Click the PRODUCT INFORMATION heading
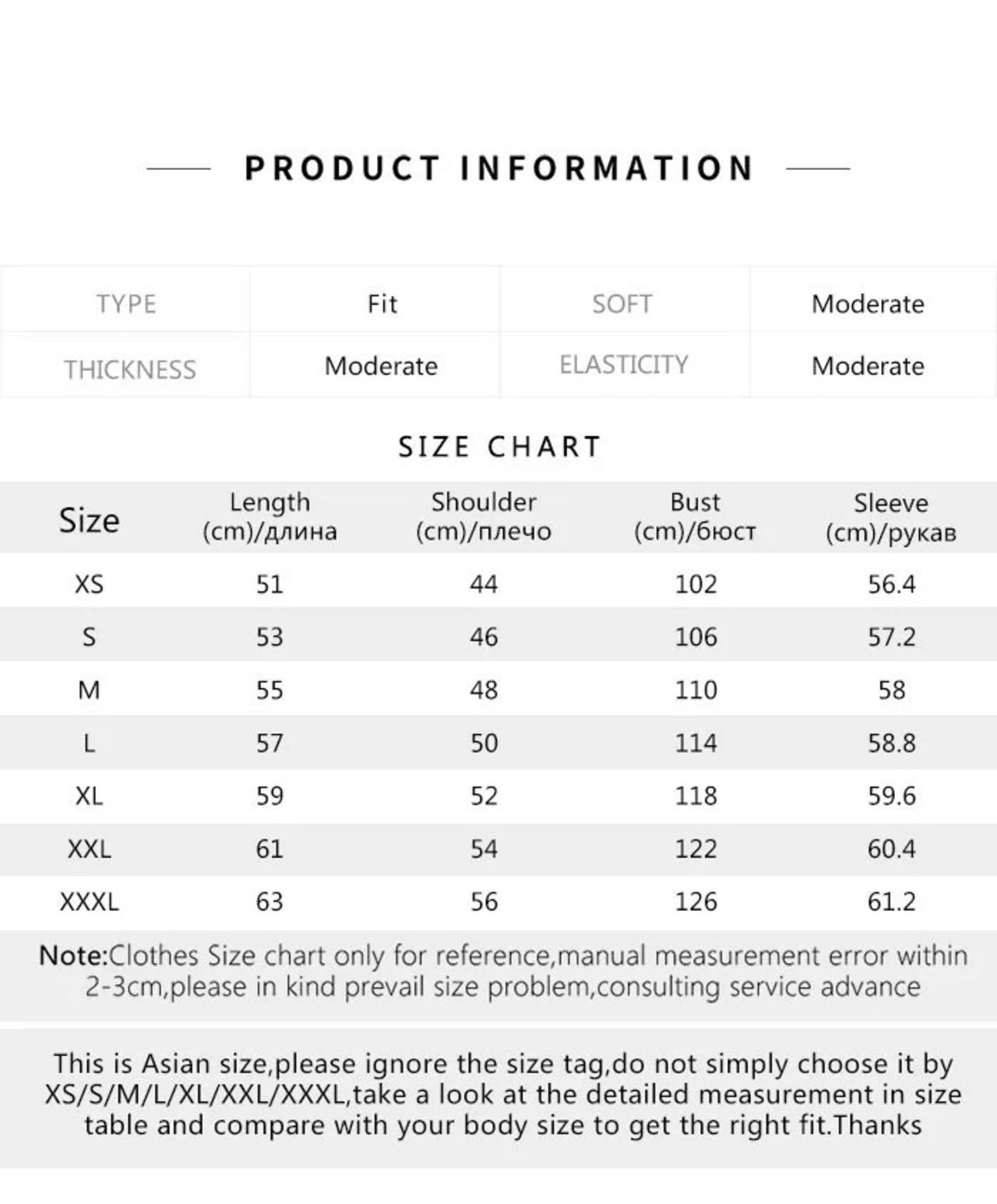This screenshot has width=997, height=1204. click(498, 168)
